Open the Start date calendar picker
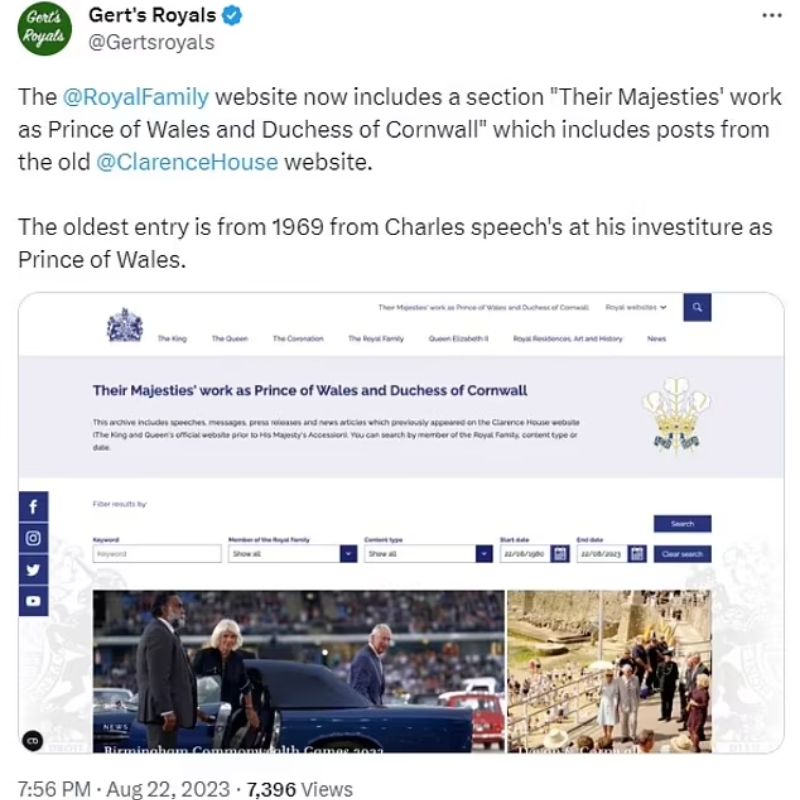800x800 pixels. pyautogui.click(x=560, y=553)
